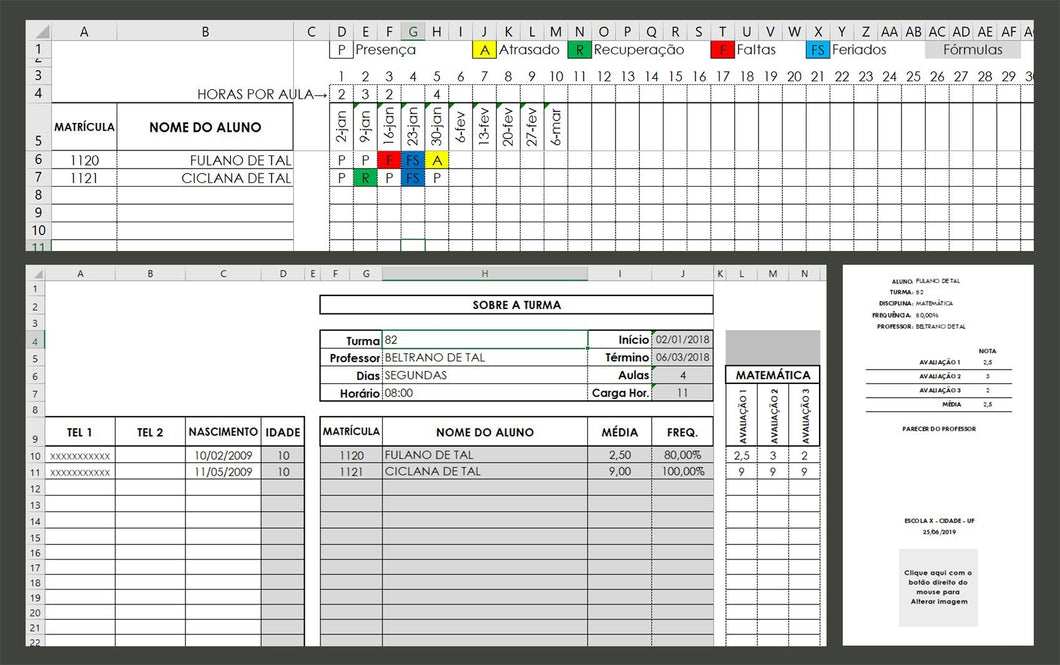Select FULANO's Freq. cell showing 80,00%

click(682, 455)
